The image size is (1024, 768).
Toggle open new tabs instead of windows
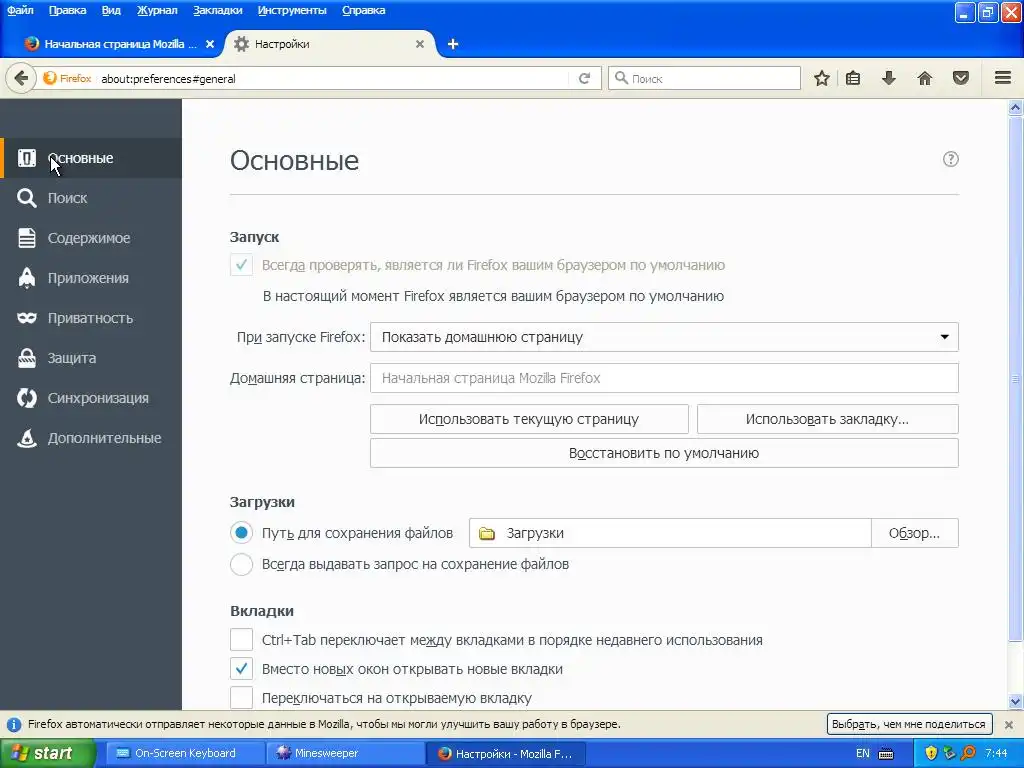241,669
